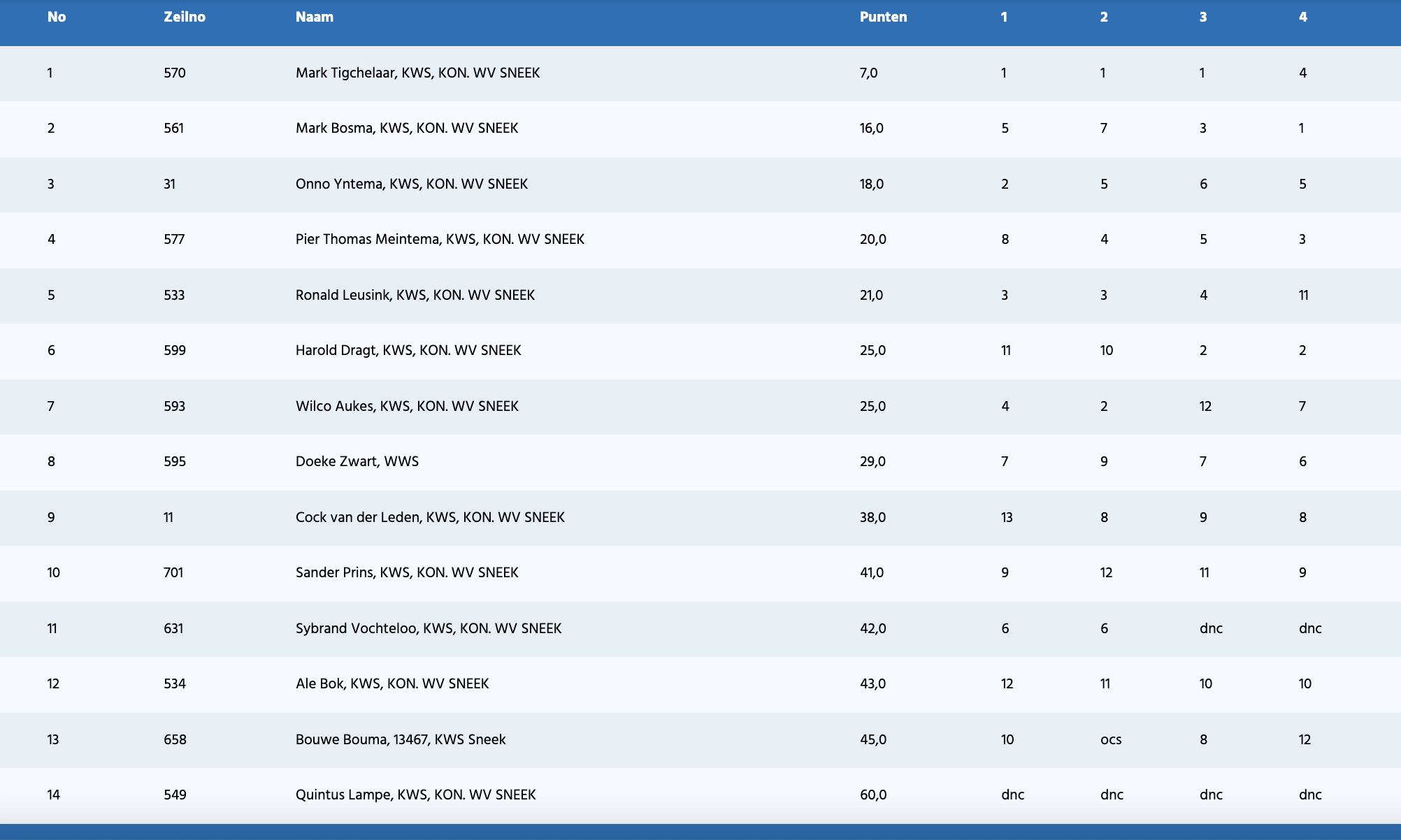This screenshot has width=1401, height=840.
Task: Click sail number 701
Action: click(173, 573)
